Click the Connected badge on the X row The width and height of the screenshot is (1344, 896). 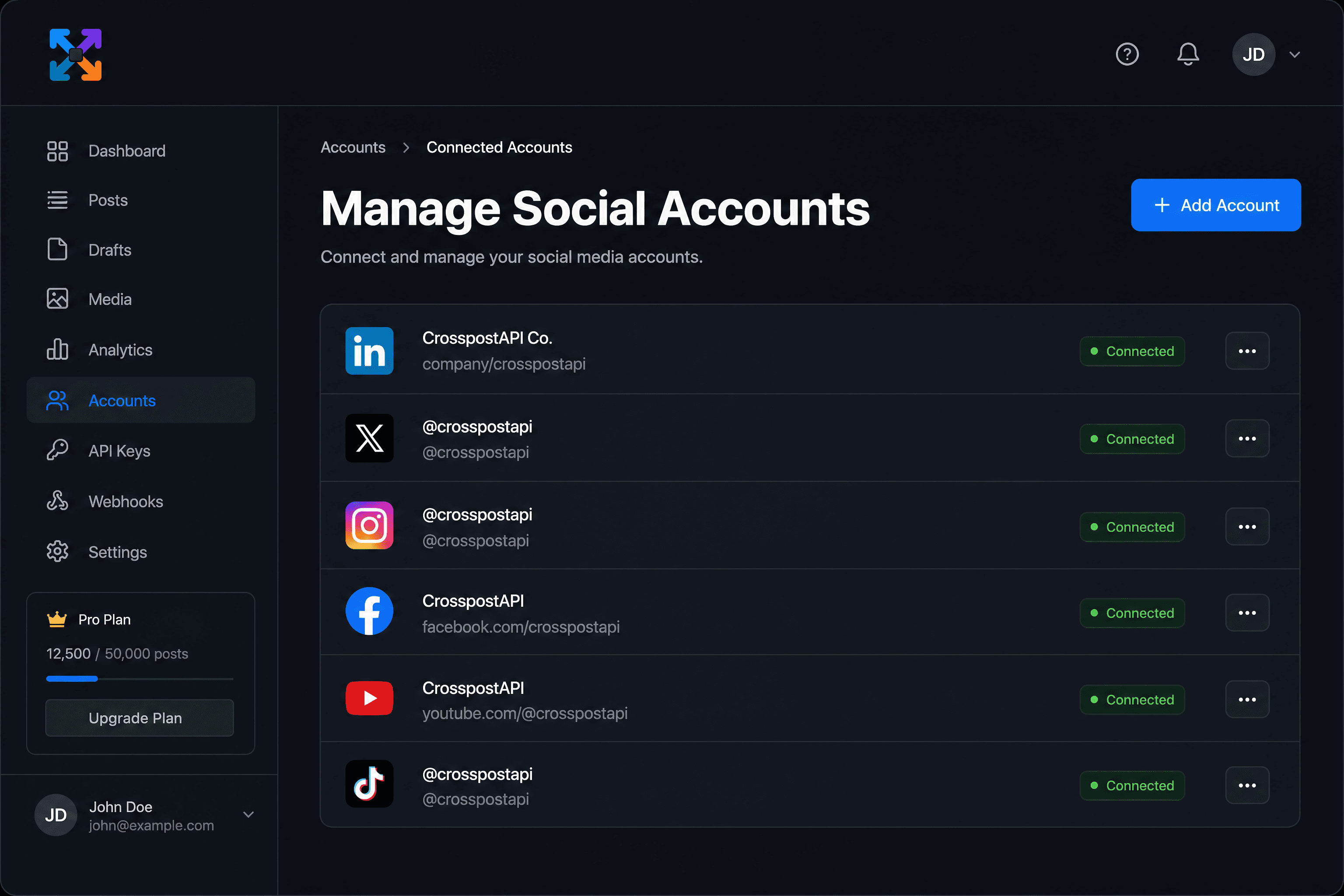[x=1132, y=439]
